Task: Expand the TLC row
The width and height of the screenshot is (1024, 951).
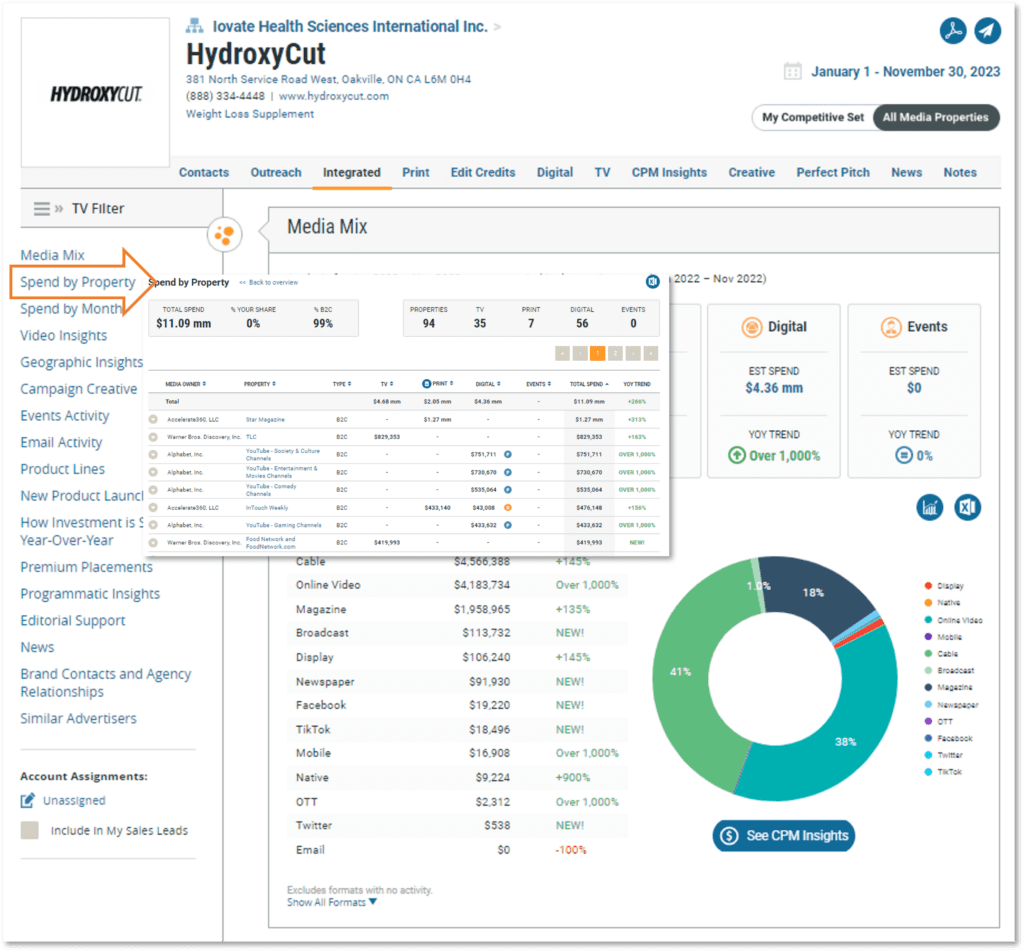Action: 153,437
